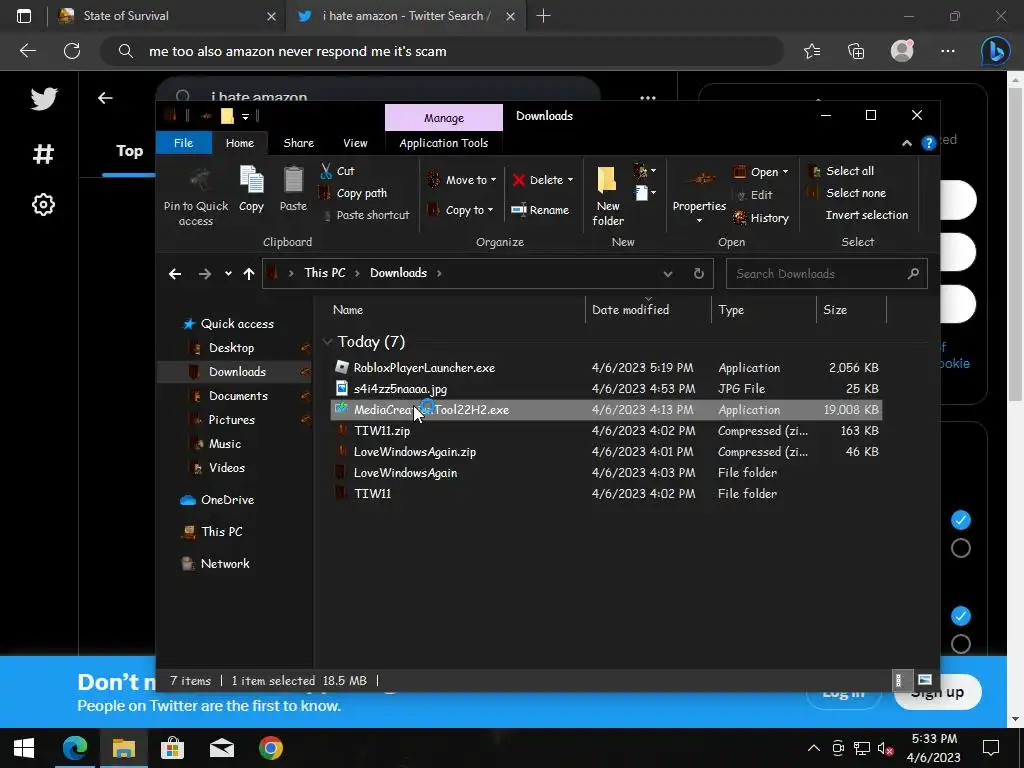Create a New folder from the ribbon
The height and width of the screenshot is (768, 1024).
(607, 196)
